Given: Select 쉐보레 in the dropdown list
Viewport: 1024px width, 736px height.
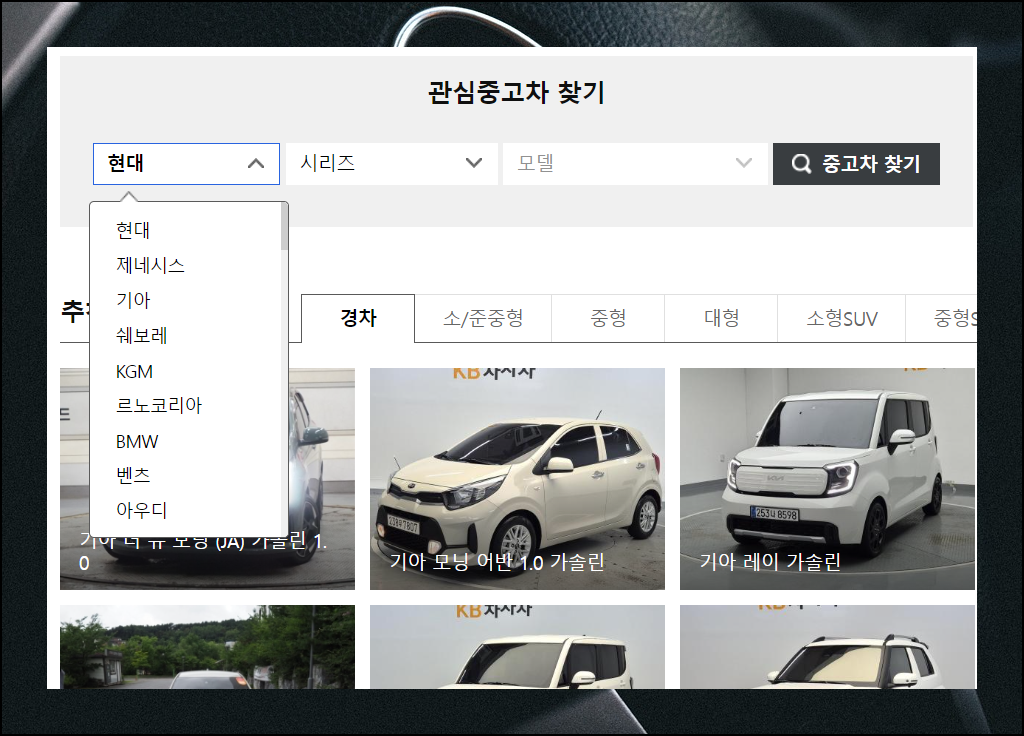Looking at the screenshot, I should 142,336.
